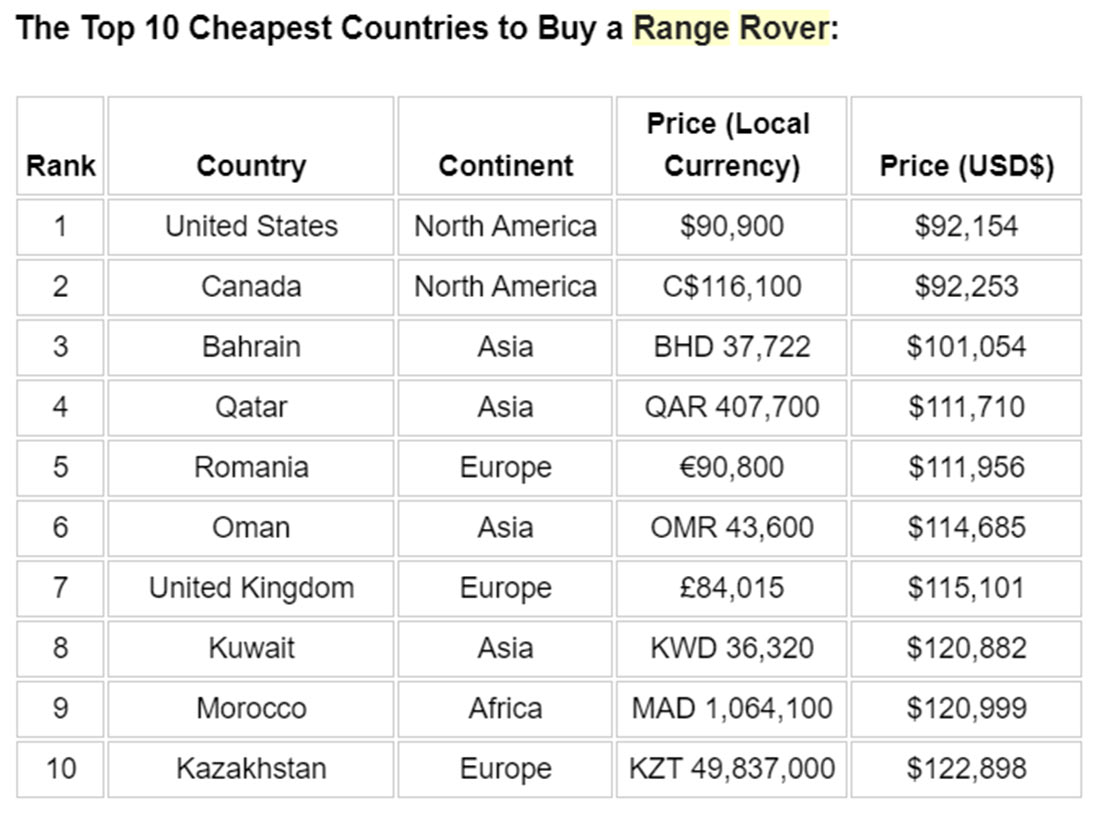Click the "Price (USD$)" column header
Screen dimensions: 1100x816
pos(966,166)
